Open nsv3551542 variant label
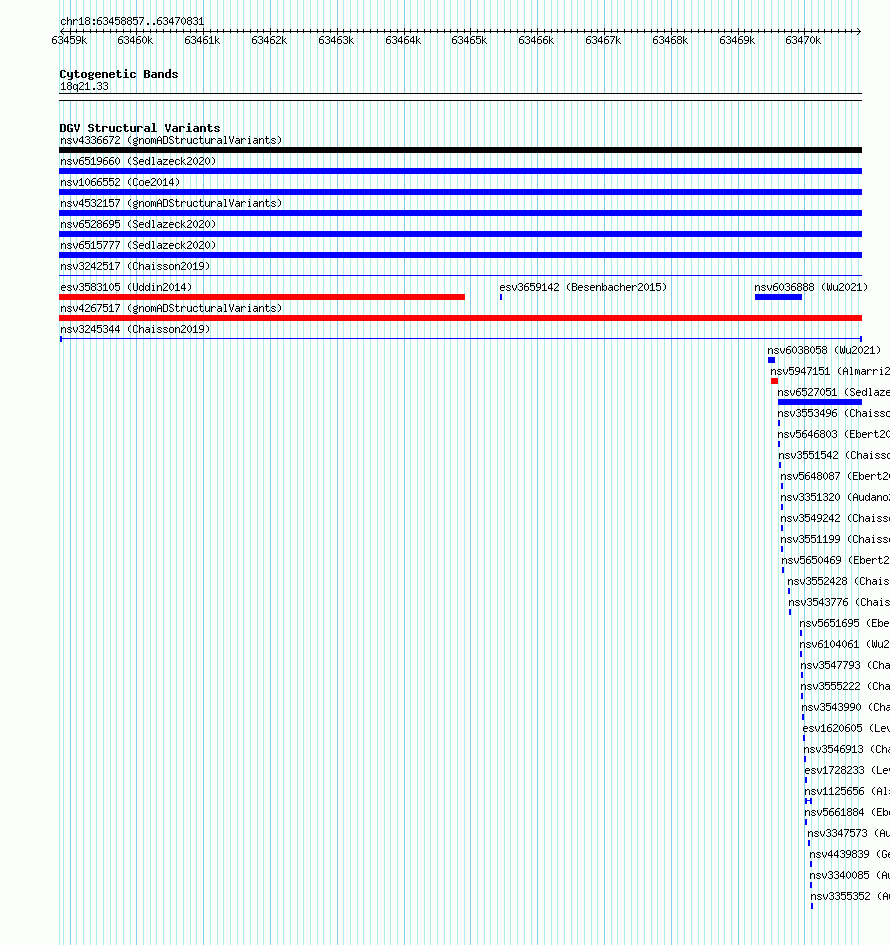Image resolution: width=890 pixels, height=945 pixels. [x=834, y=456]
